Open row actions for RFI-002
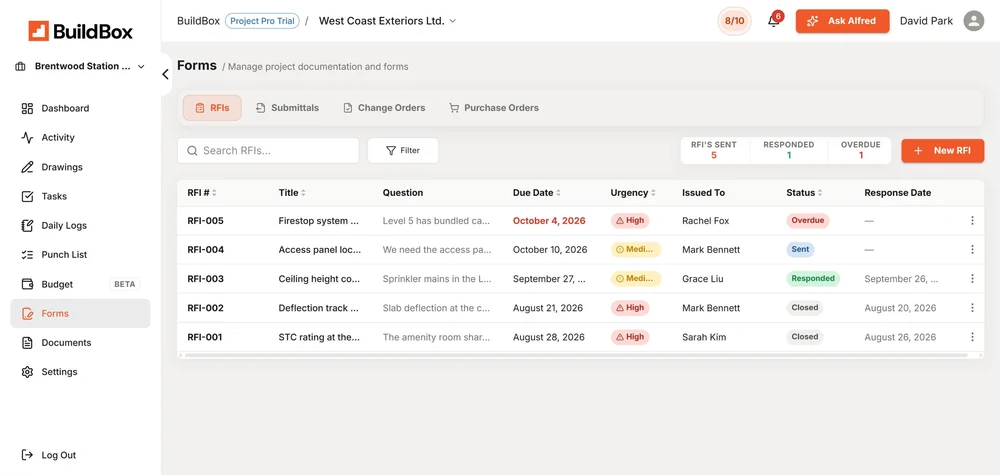This screenshot has width=1000, height=475. (972, 308)
